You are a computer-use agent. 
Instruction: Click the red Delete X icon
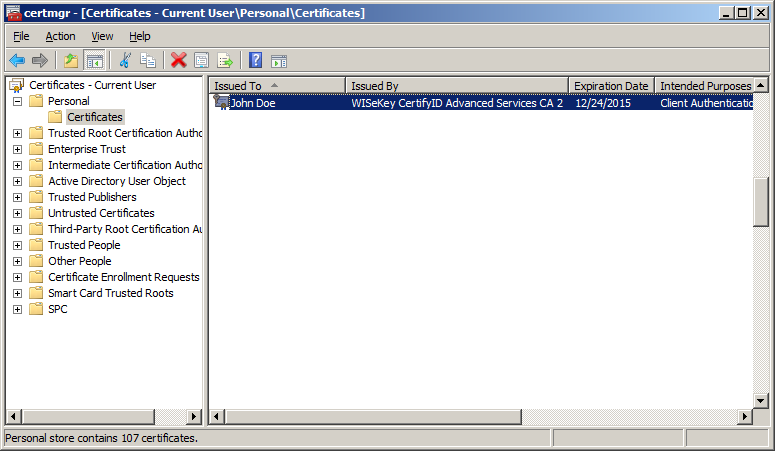[x=179, y=60]
